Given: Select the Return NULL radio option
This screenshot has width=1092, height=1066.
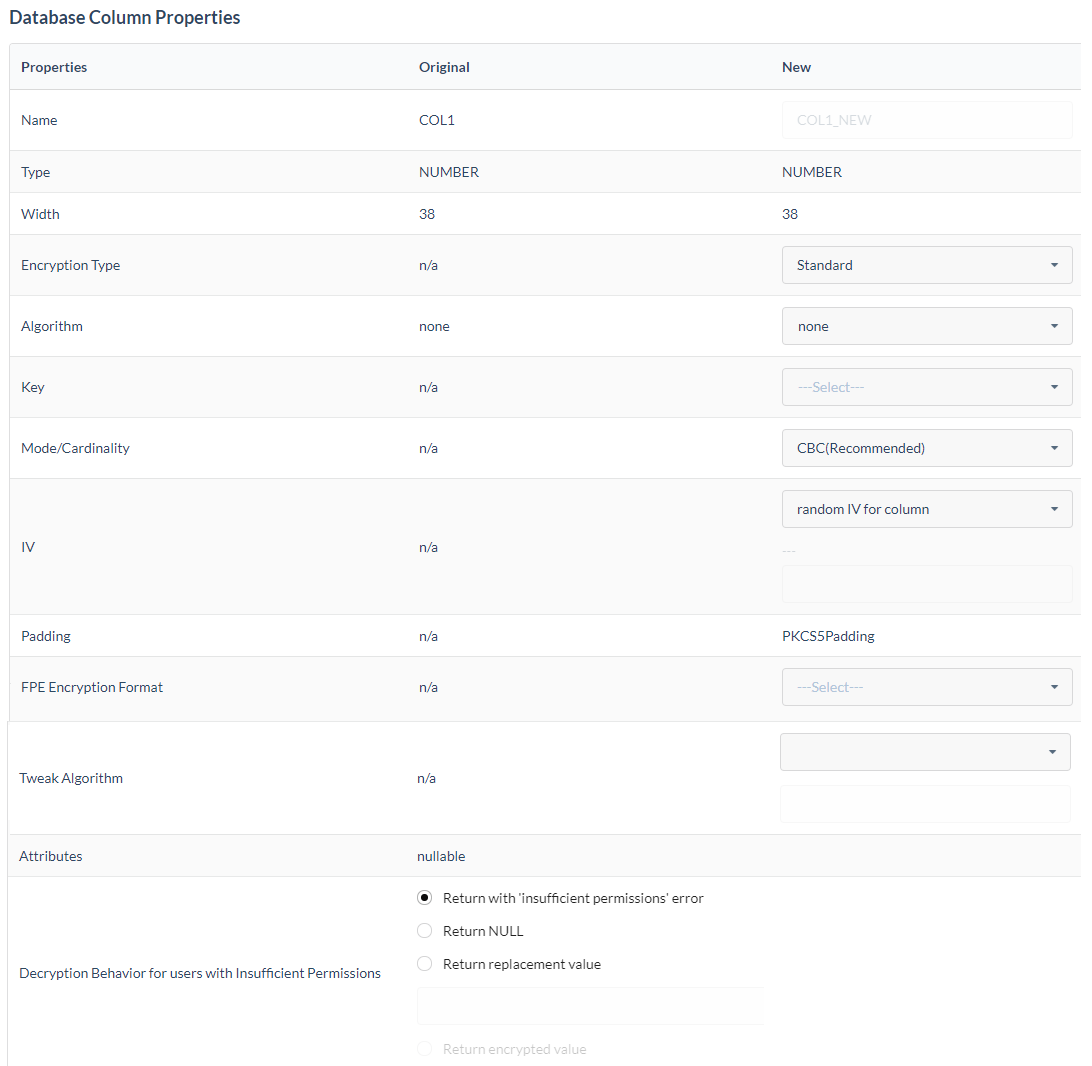Looking at the screenshot, I should (x=425, y=931).
